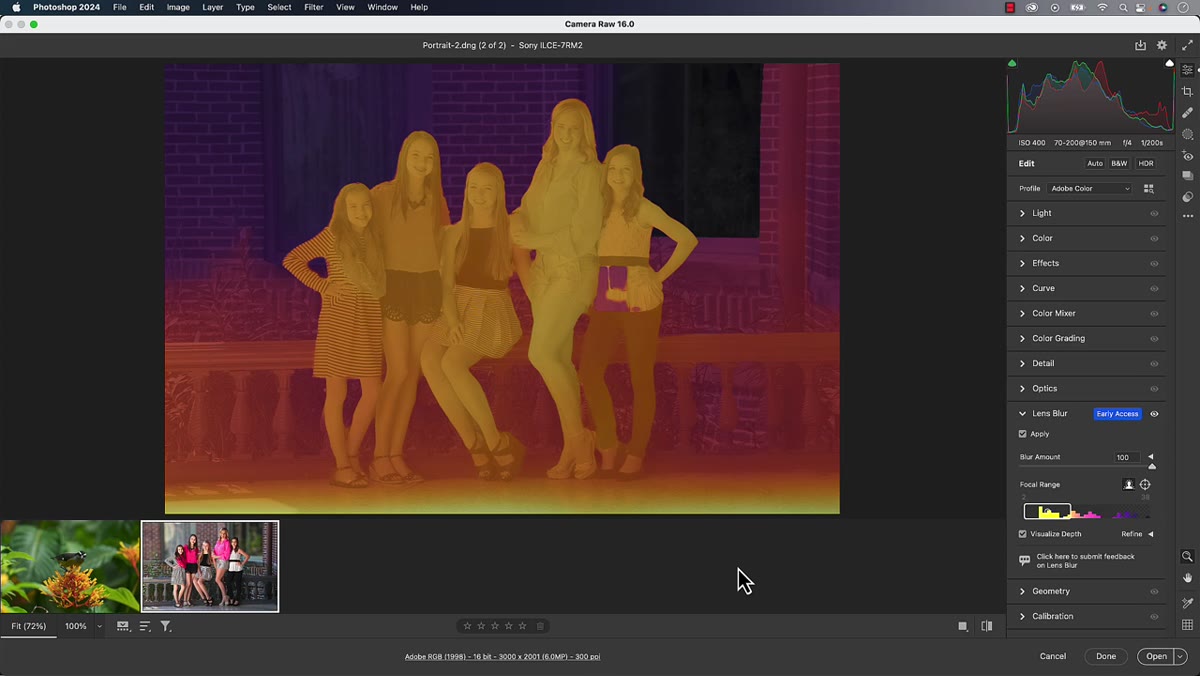
Task: Open the Select menu
Action: (279, 7)
